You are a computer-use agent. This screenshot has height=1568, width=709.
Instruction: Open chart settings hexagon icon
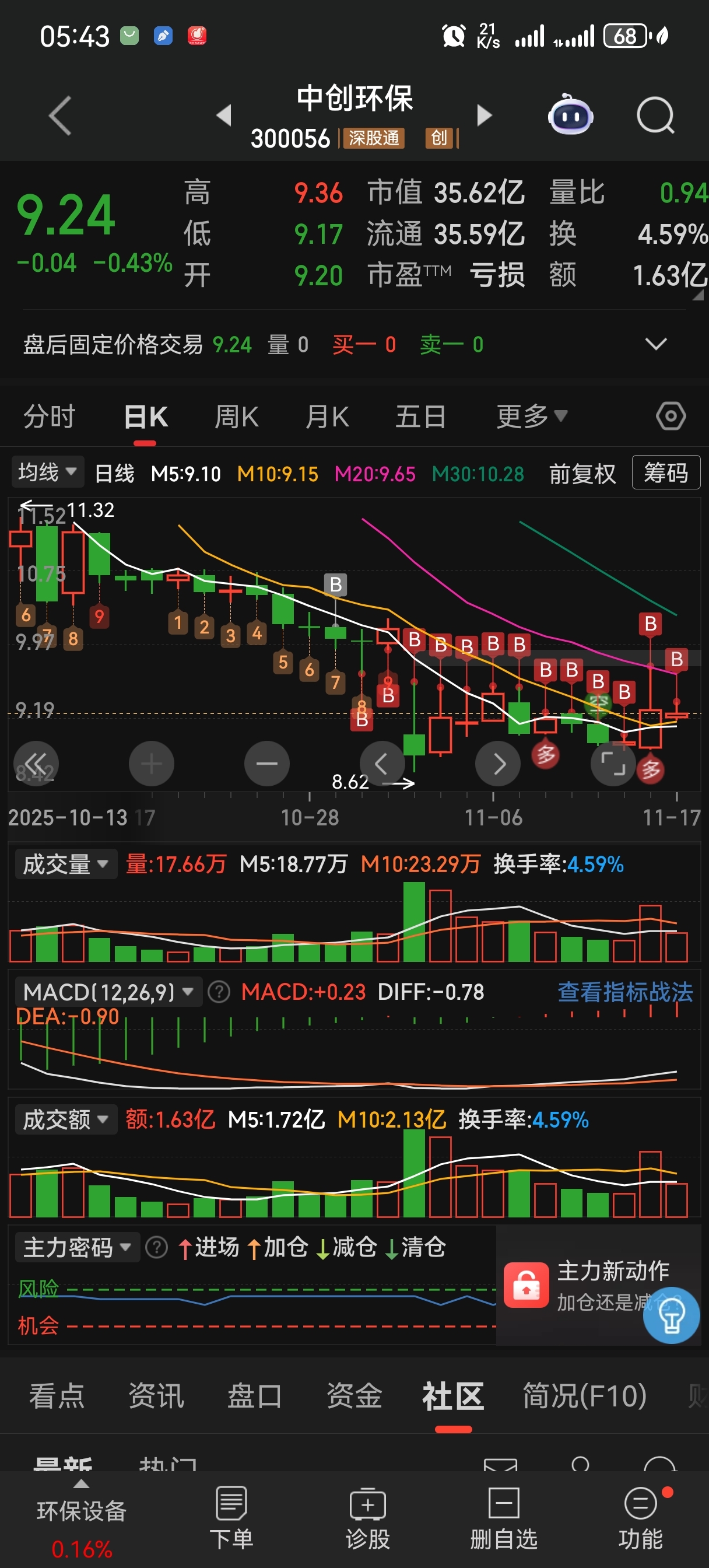click(x=671, y=416)
